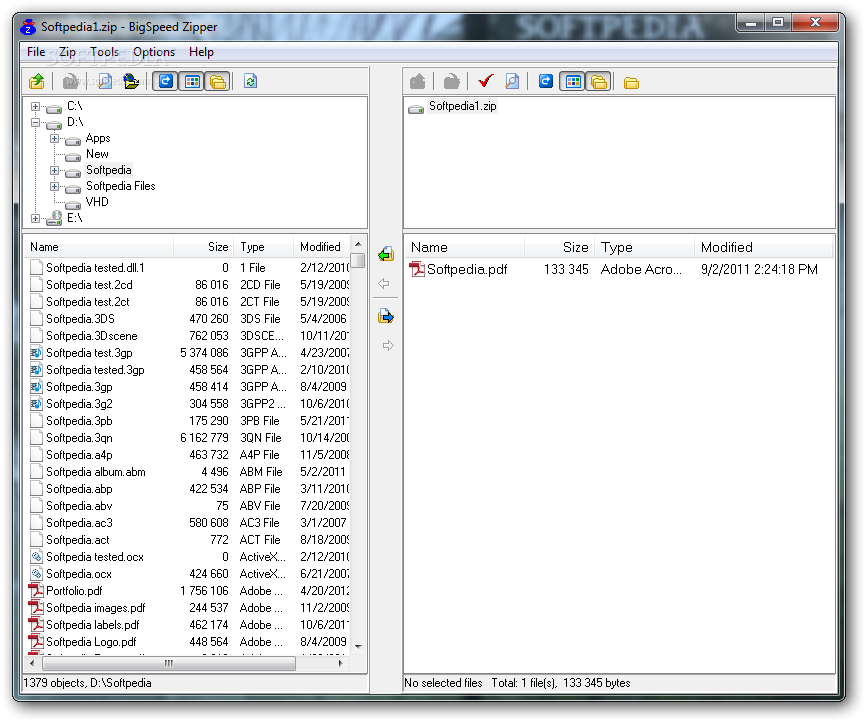Select New folder in tree

[97, 154]
